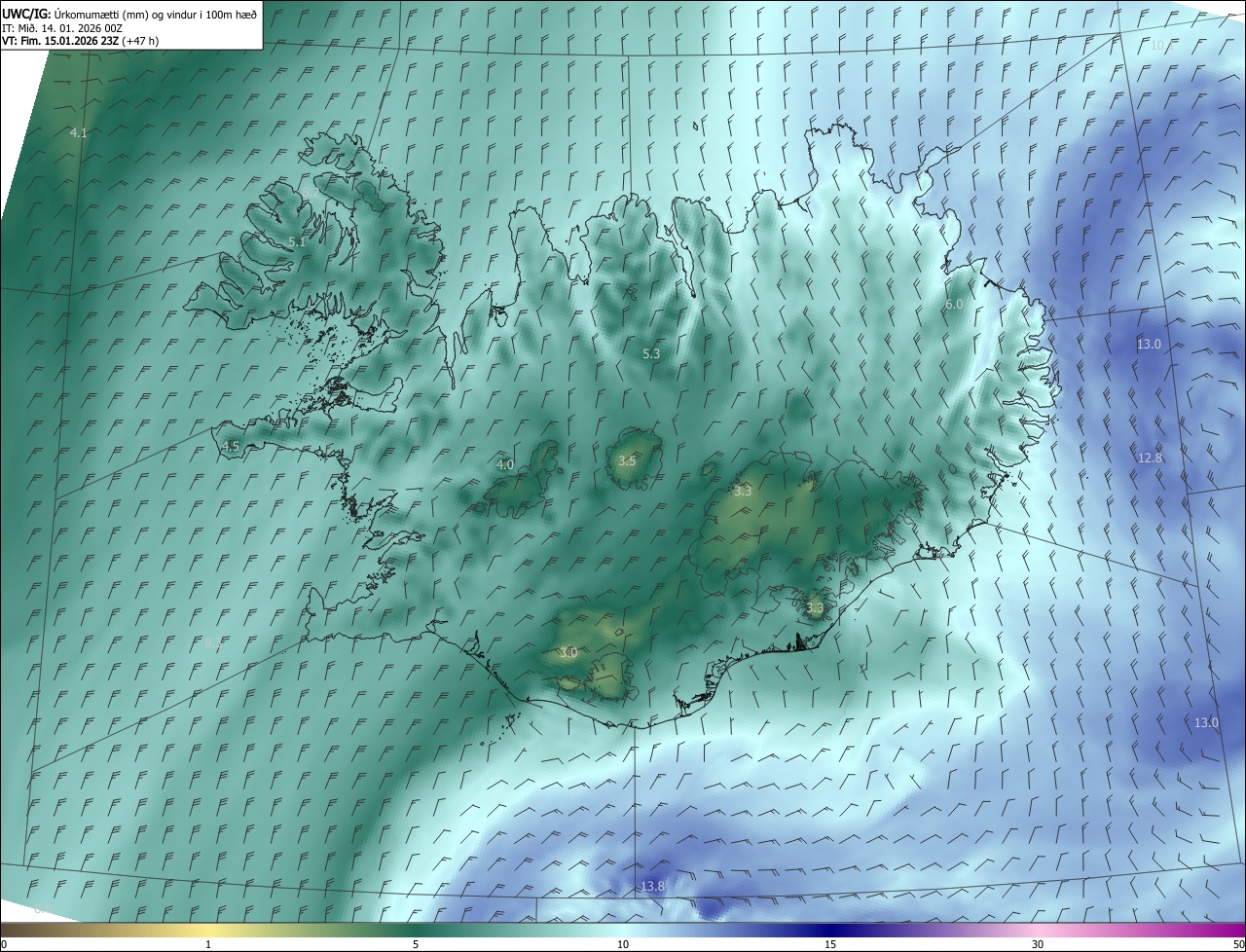Click the '13.0' value just above 12.8
The height and width of the screenshot is (952, 1246).
click(1150, 345)
